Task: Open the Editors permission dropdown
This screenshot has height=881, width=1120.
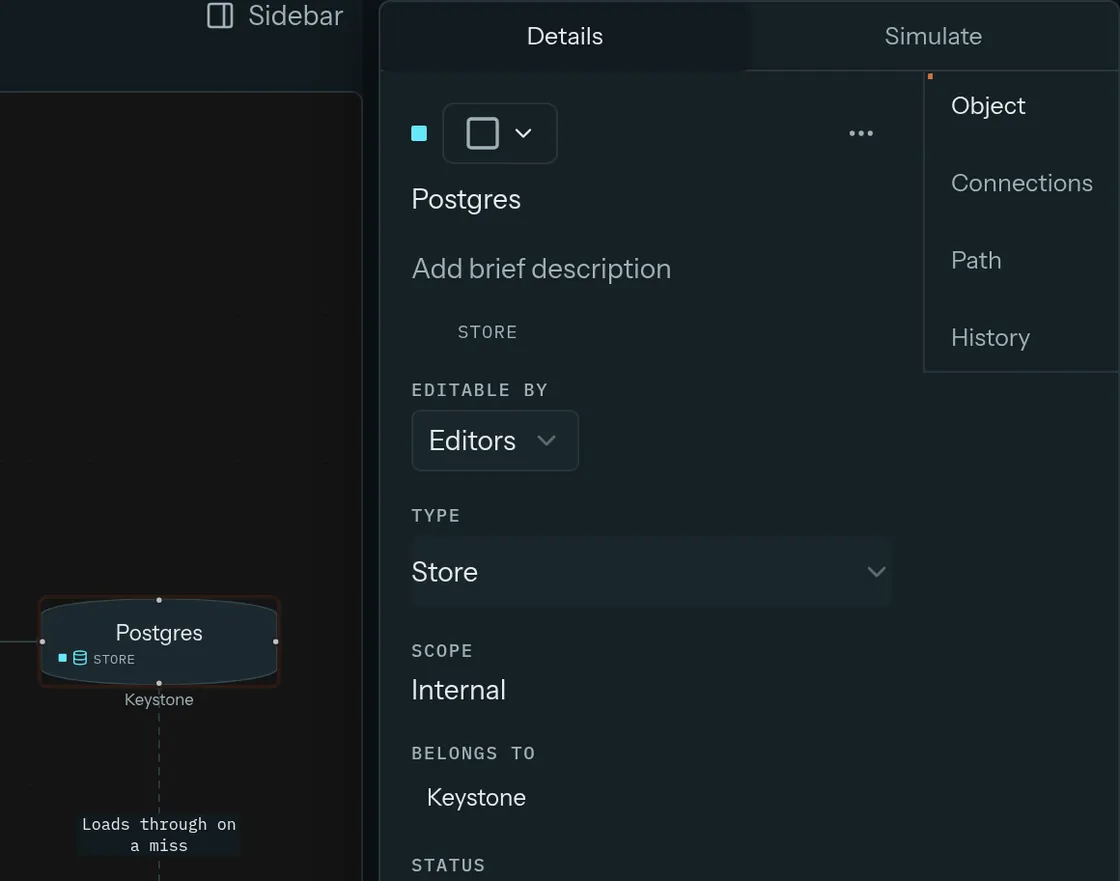Action: pyautogui.click(x=495, y=441)
